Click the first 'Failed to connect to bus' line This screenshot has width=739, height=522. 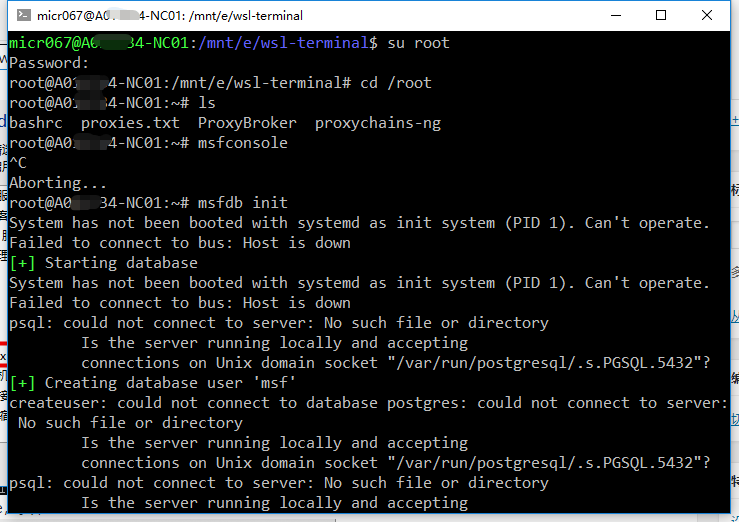(180, 243)
